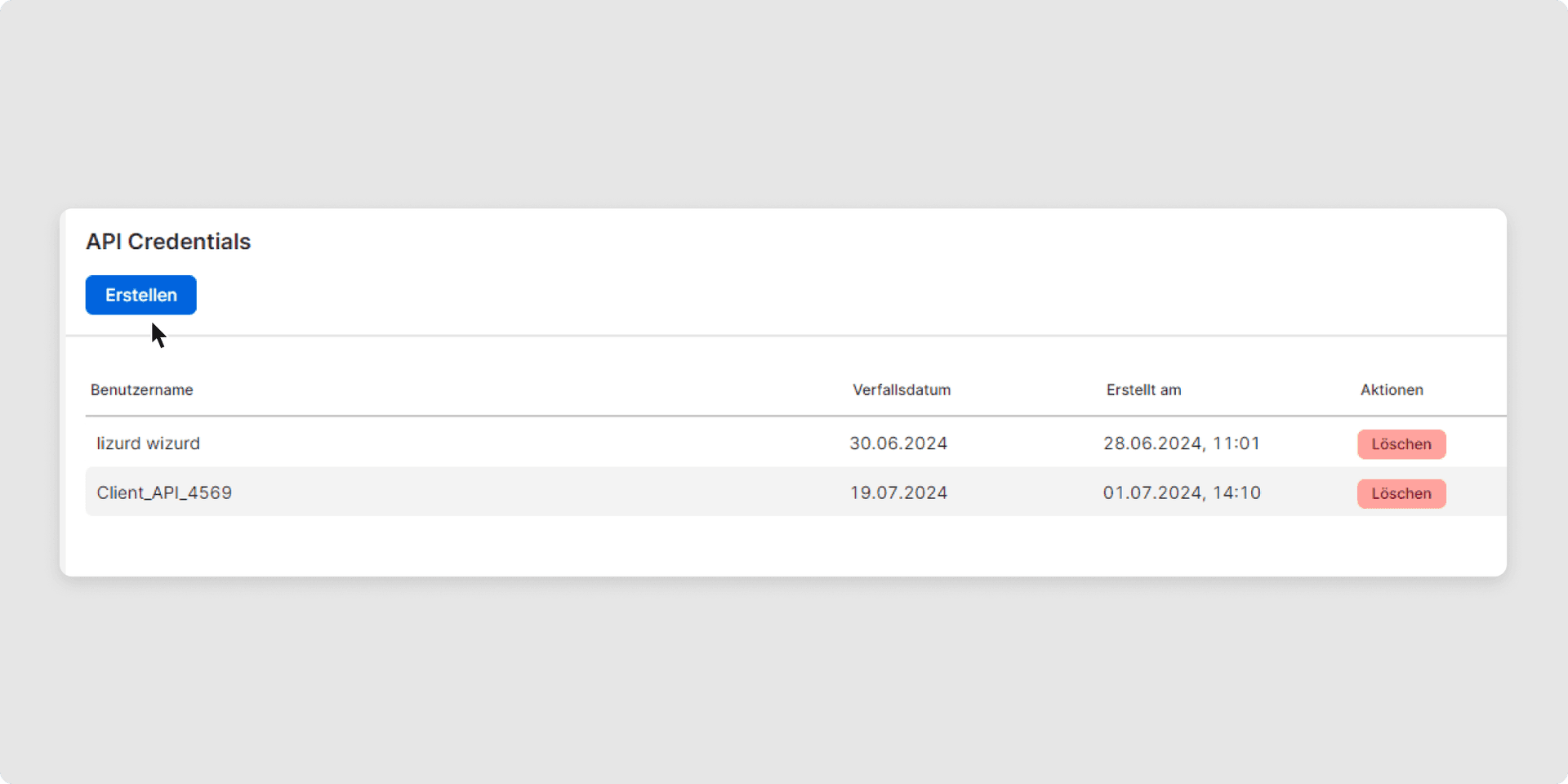Select the Verfallsdatum column header

point(901,390)
